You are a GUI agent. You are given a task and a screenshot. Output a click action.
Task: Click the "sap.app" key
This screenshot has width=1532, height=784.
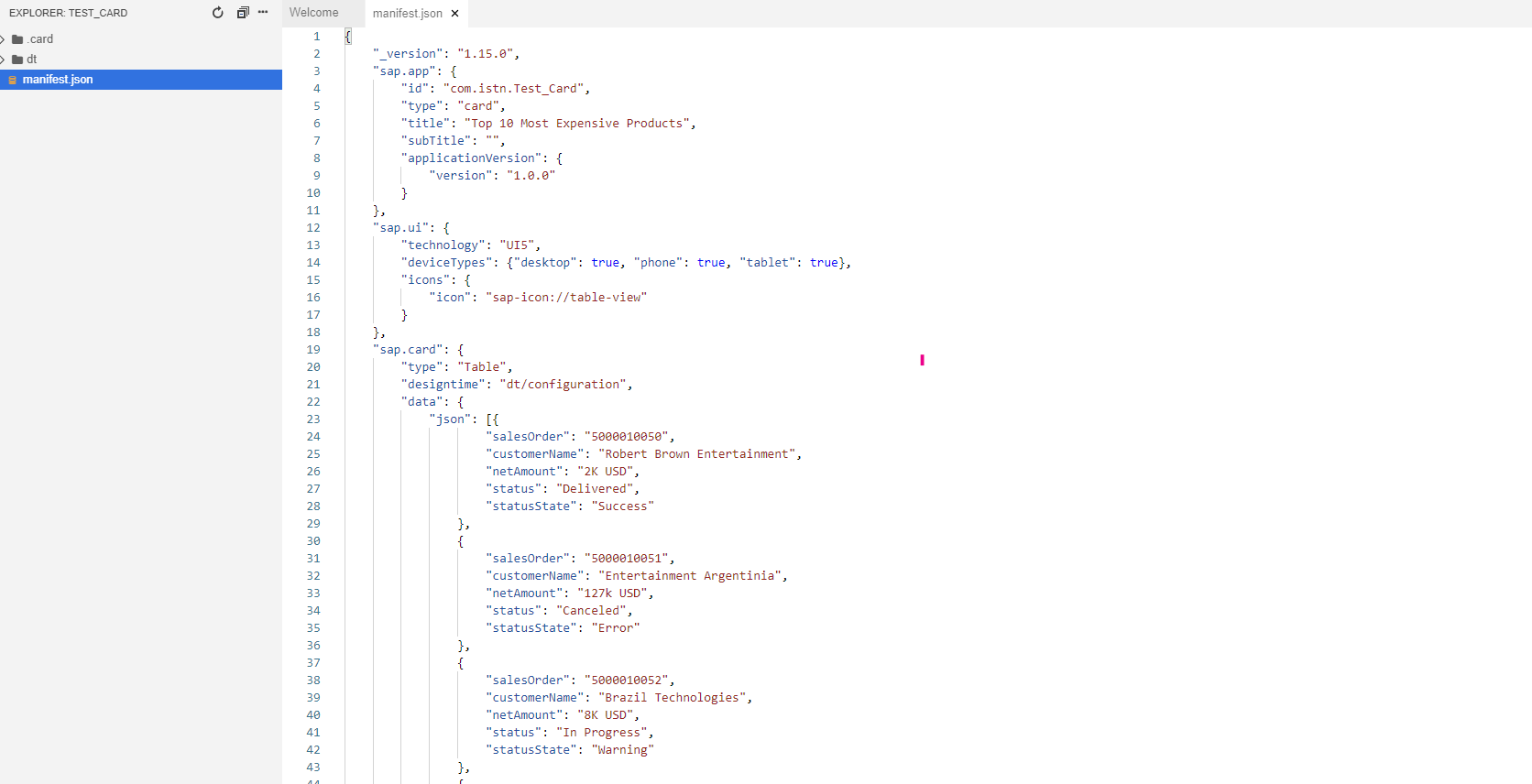(404, 71)
